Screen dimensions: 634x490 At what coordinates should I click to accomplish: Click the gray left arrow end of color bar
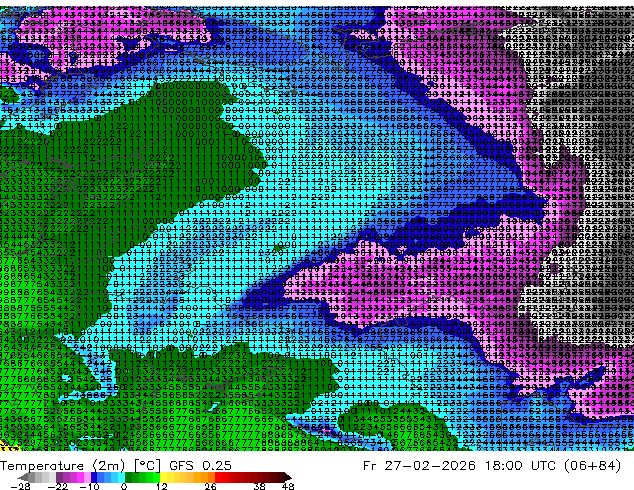(23, 477)
